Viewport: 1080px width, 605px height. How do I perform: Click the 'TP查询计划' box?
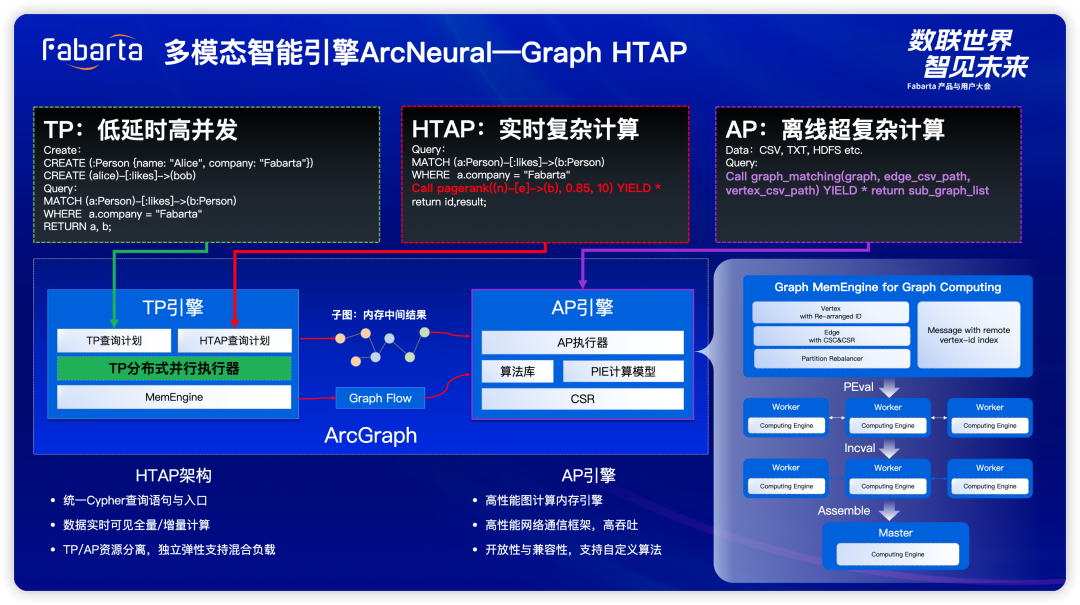pos(114,340)
